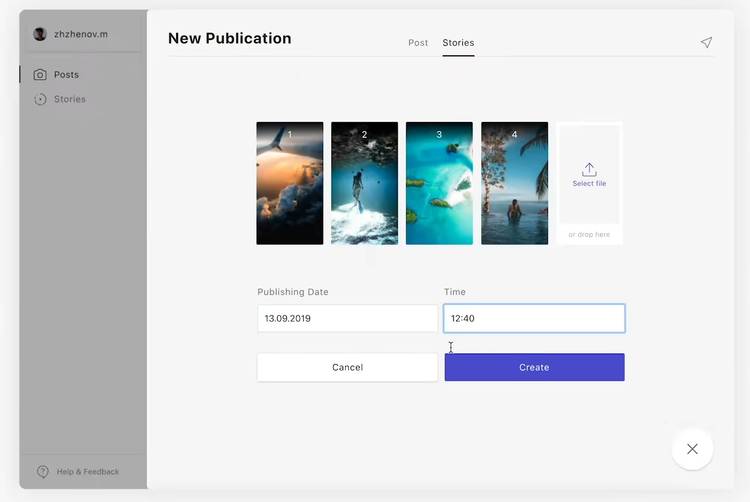Screen dimensions: 750x502
Task: Open Stories in the sidebar
Action: (69, 99)
